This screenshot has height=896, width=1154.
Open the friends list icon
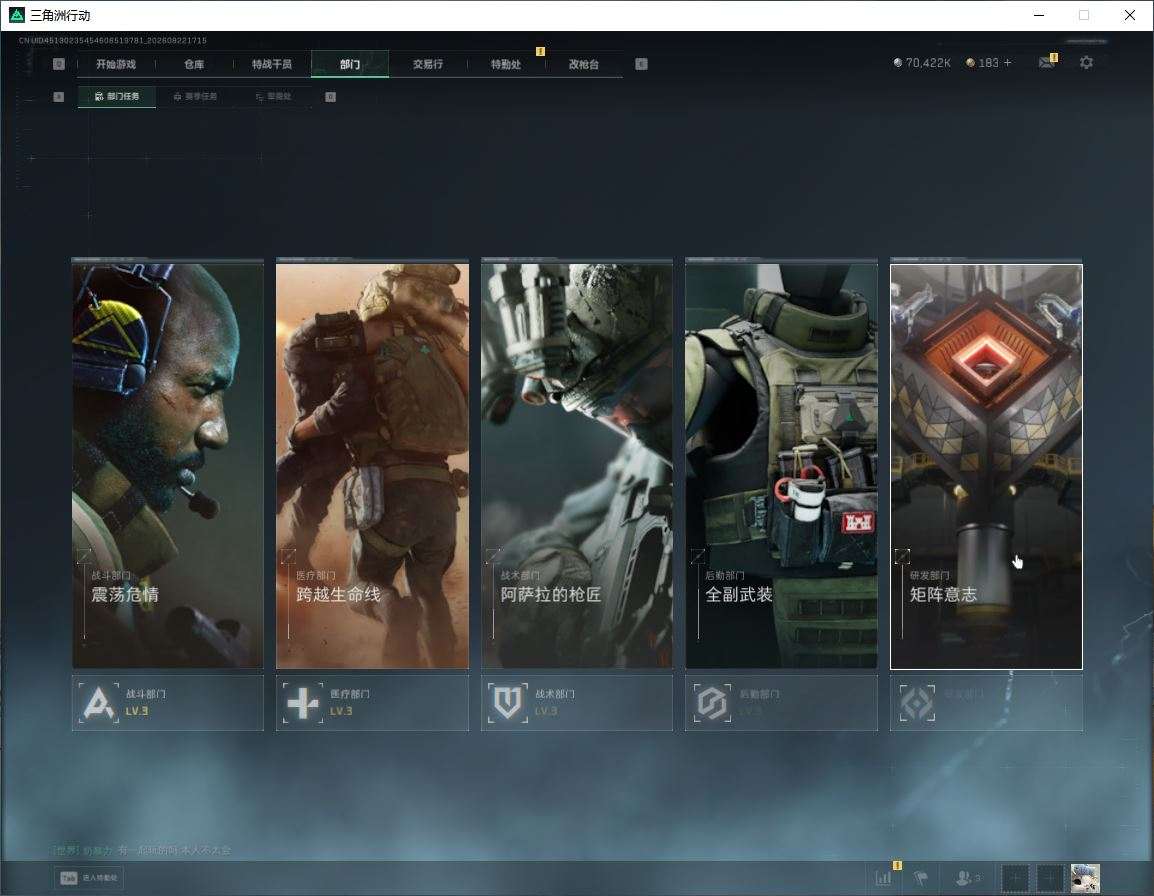point(967,878)
